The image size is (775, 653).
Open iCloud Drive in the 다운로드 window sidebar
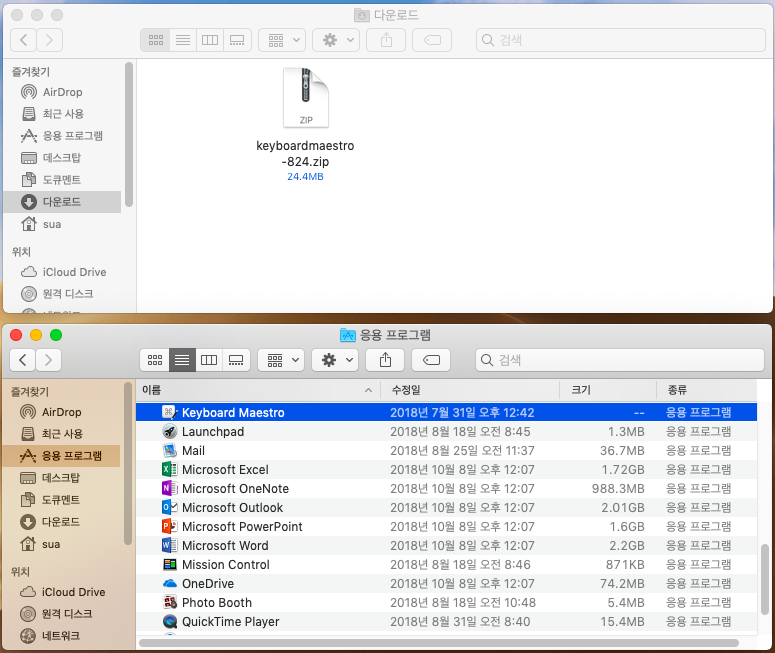click(x=62, y=272)
